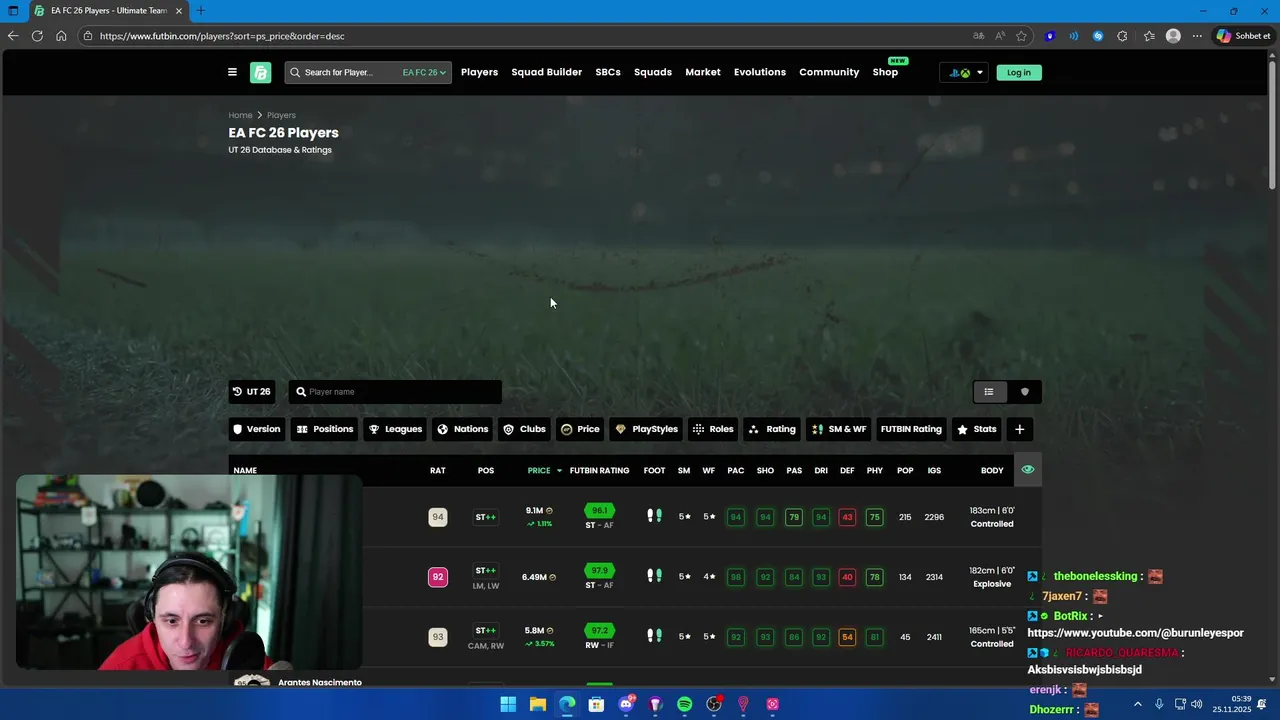Click the browser back arrow
This screenshot has width=1280, height=720.
click(x=13, y=36)
